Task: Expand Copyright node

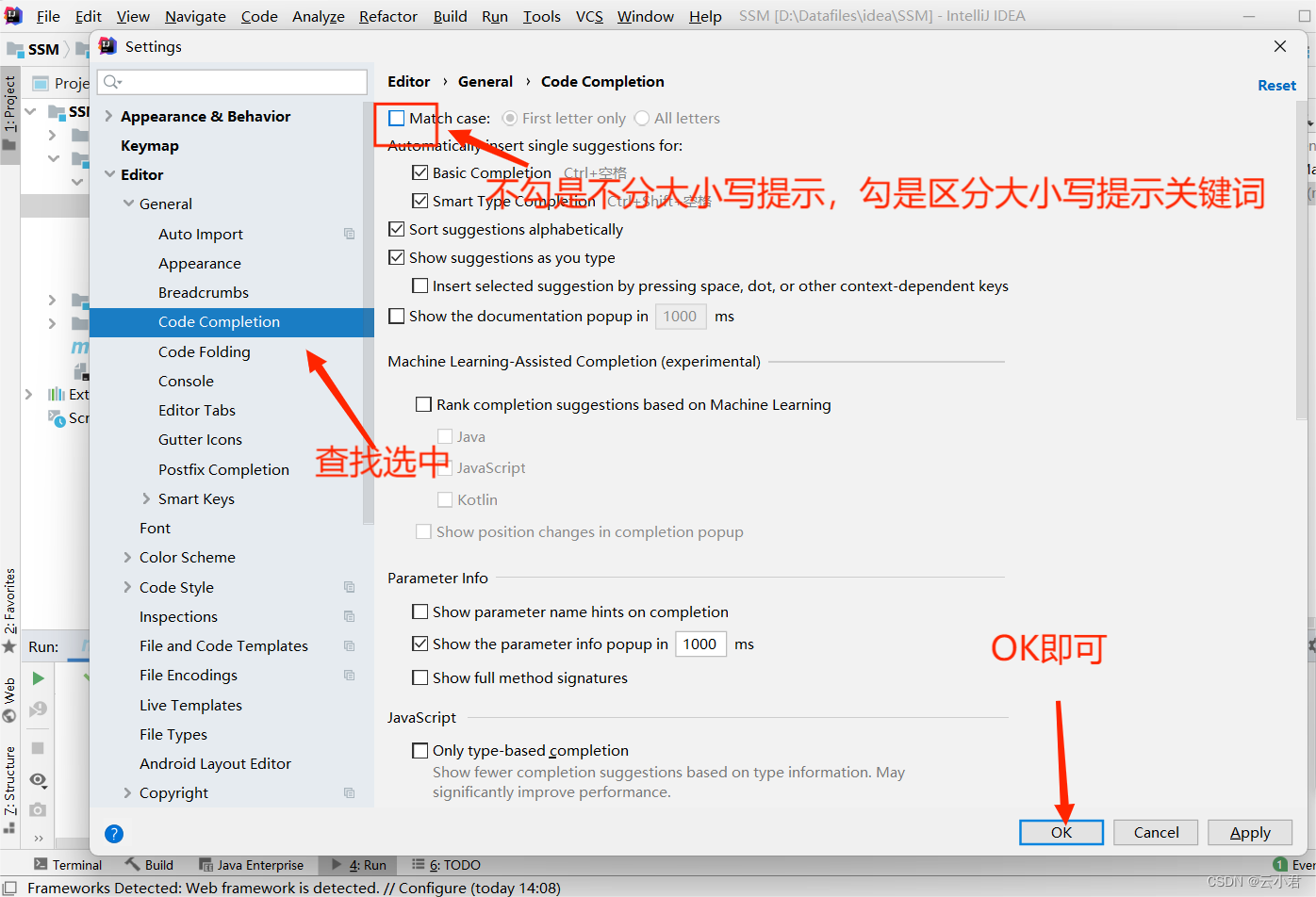Action: point(127,792)
